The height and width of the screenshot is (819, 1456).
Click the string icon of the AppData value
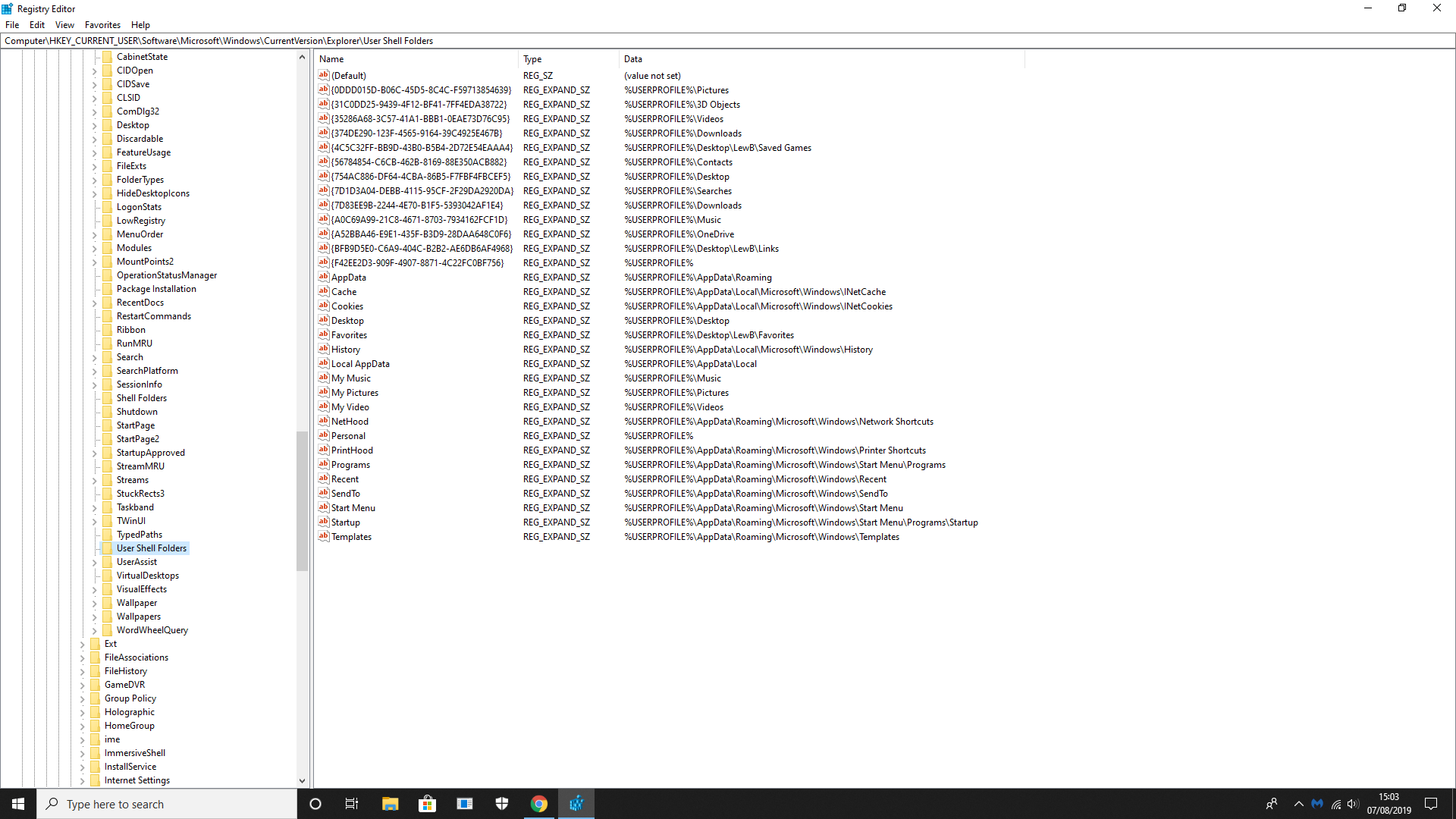click(x=324, y=277)
